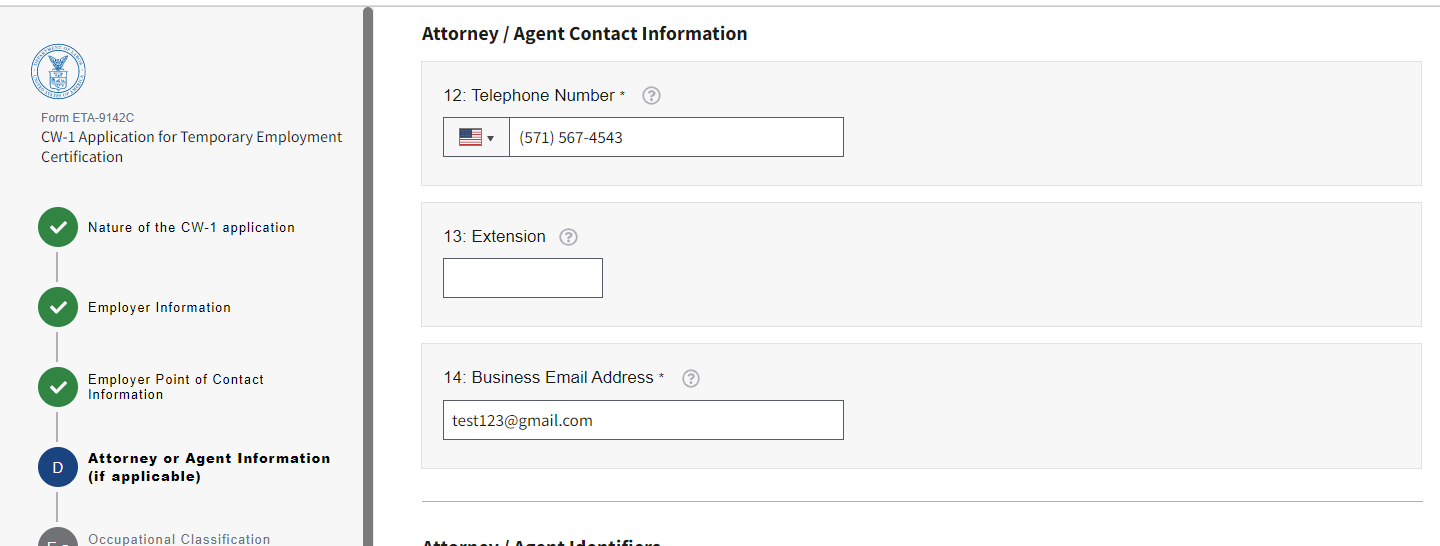The image size is (1440, 546).
Task: Open the country flag phone code dropdown
Action: pyautogui.click(x=476, y=137)
